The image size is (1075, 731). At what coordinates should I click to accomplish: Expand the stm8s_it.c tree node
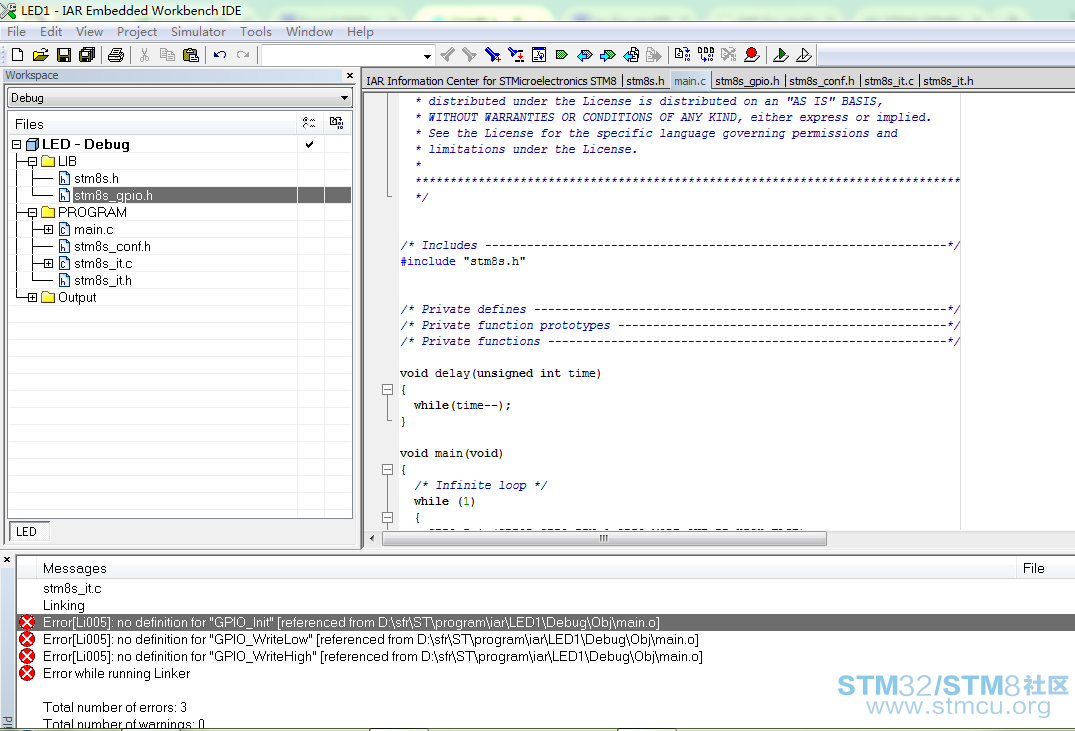click(x=49, y=263)
